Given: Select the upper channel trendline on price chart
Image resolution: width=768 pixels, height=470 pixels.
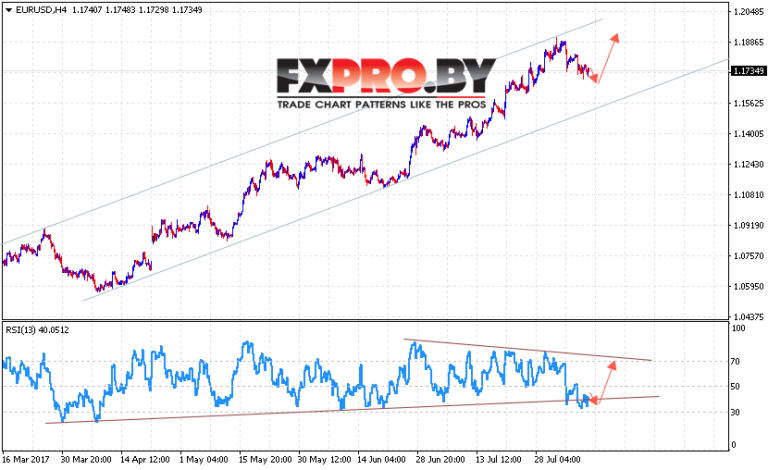Looking at the screenshot, I should pyautogui.click(x=301, y=131).
